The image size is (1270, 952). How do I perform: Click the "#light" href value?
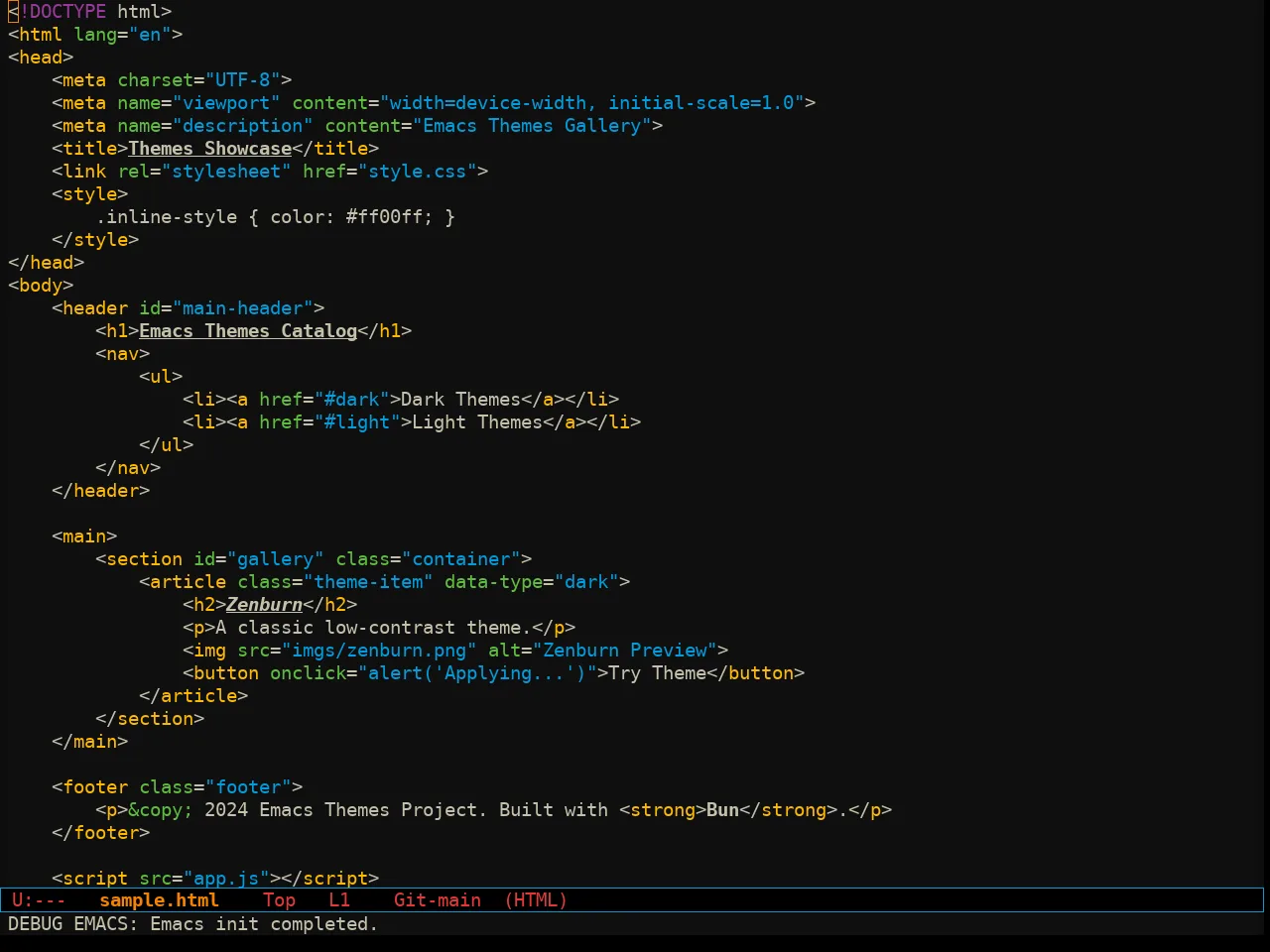point(362,422)
